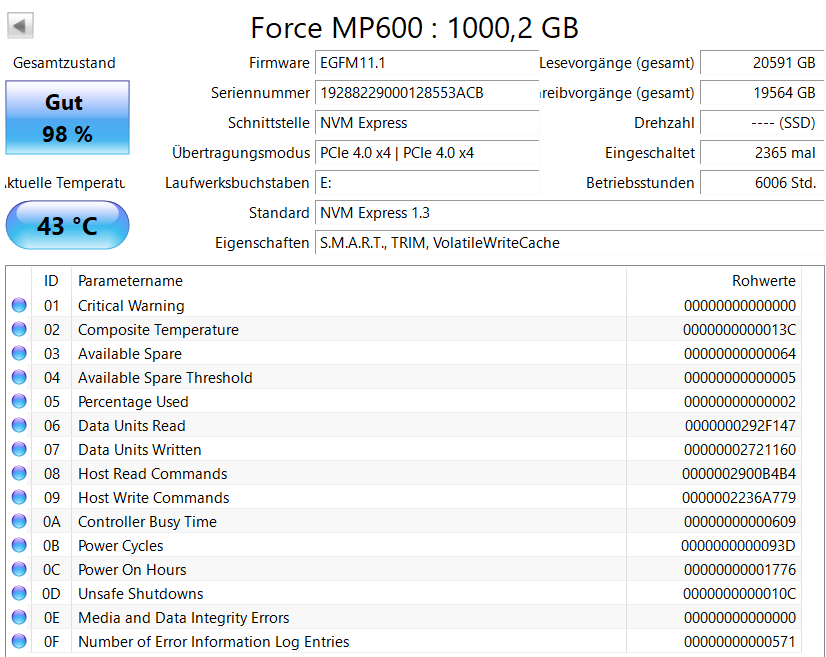Click raw value 00000000000609

click(740, 522)
